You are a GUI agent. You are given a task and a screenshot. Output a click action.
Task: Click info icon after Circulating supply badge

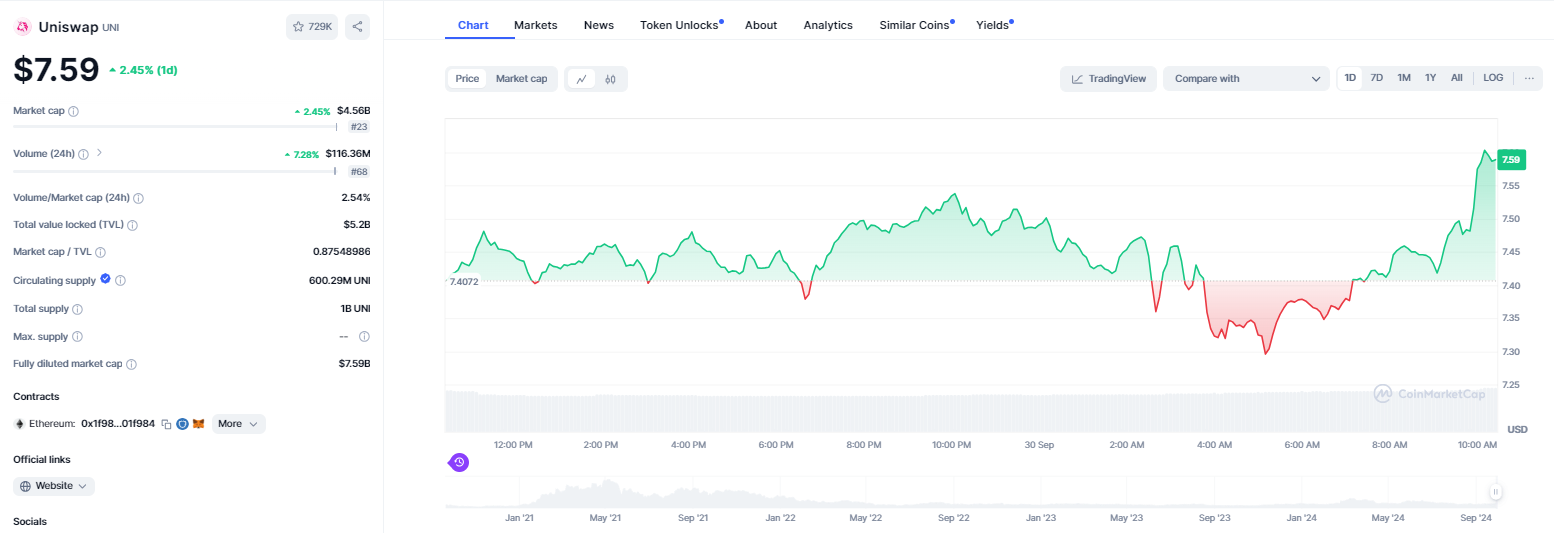121,280
